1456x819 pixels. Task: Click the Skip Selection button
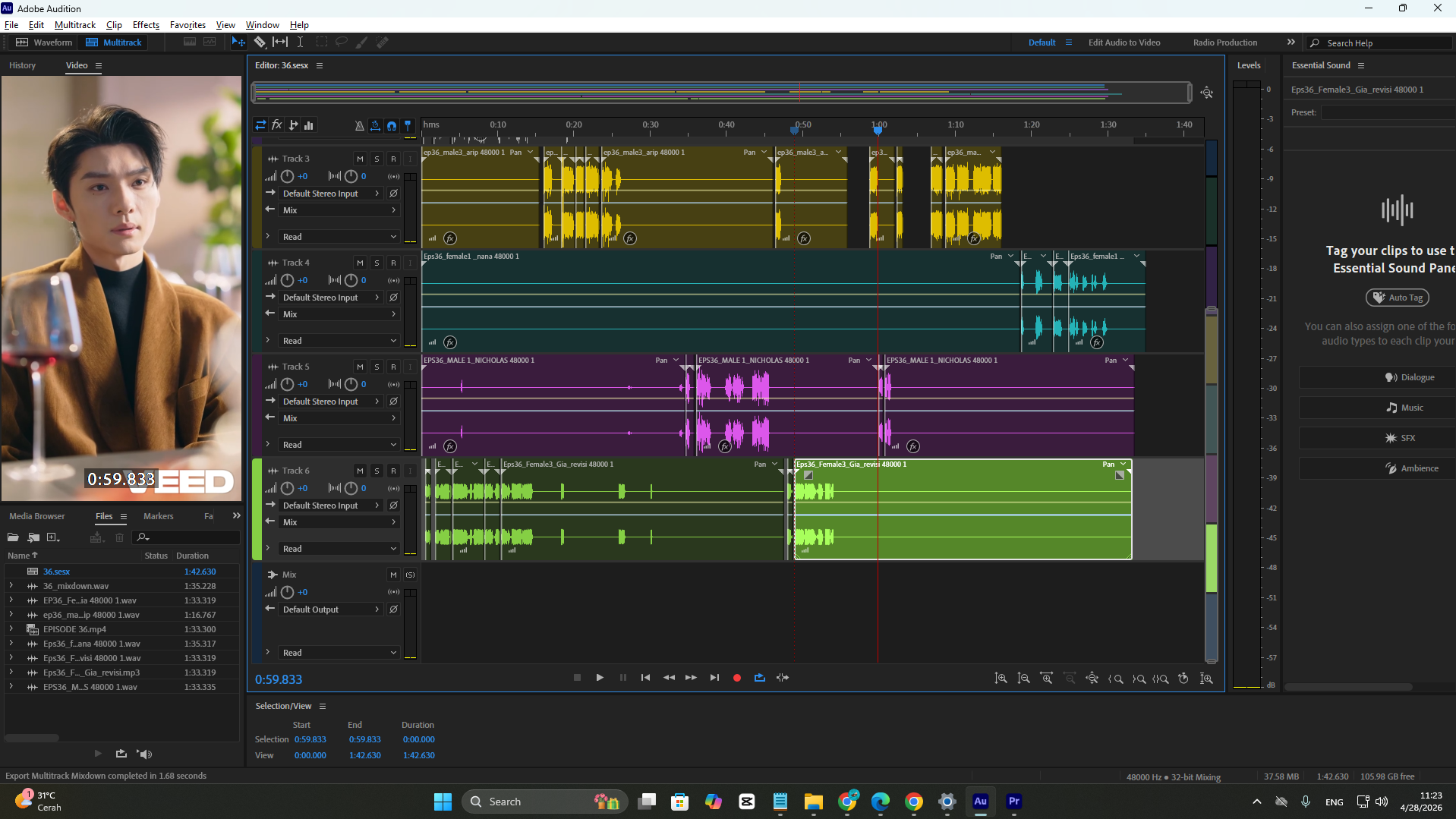[783, 678]
